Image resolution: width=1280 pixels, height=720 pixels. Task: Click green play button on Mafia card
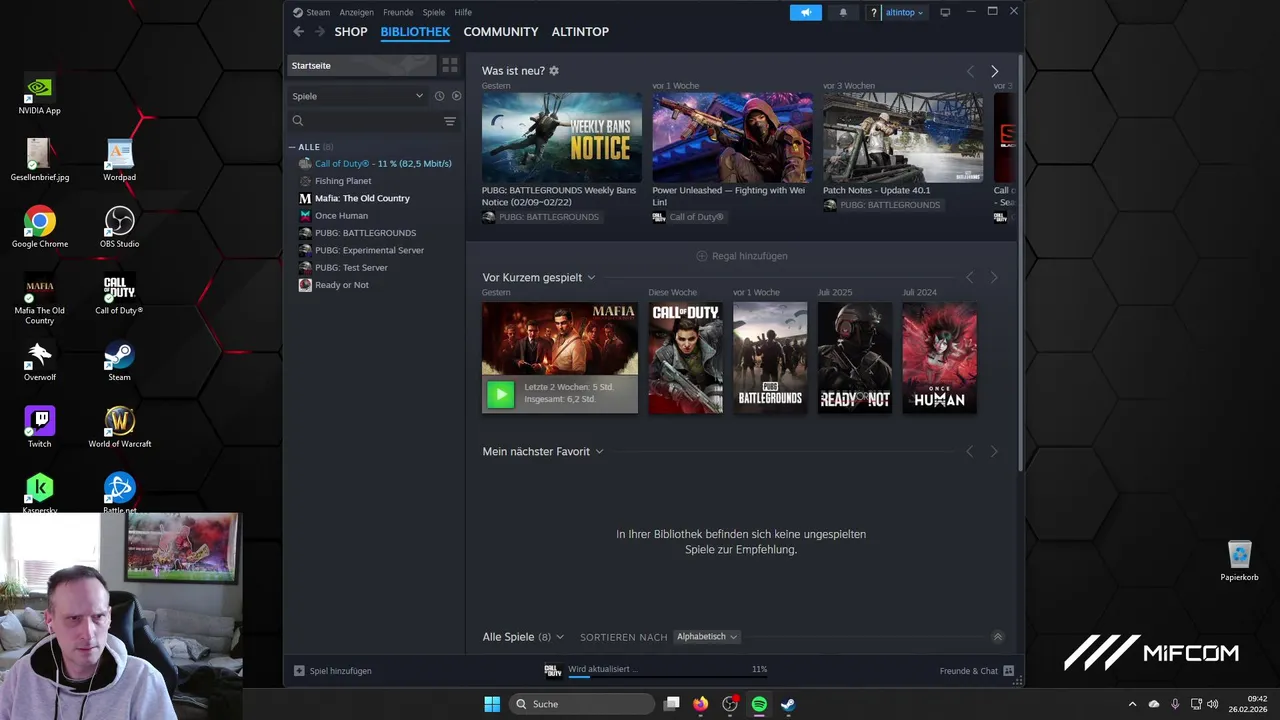pos(500,394)
